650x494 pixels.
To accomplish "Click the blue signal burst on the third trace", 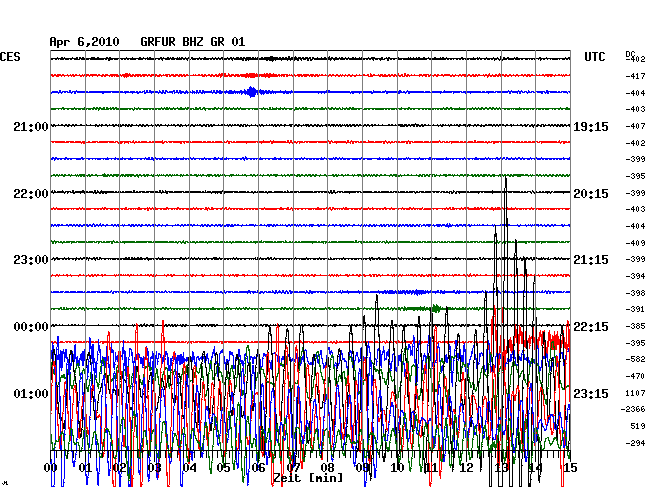I will (251, 92).
